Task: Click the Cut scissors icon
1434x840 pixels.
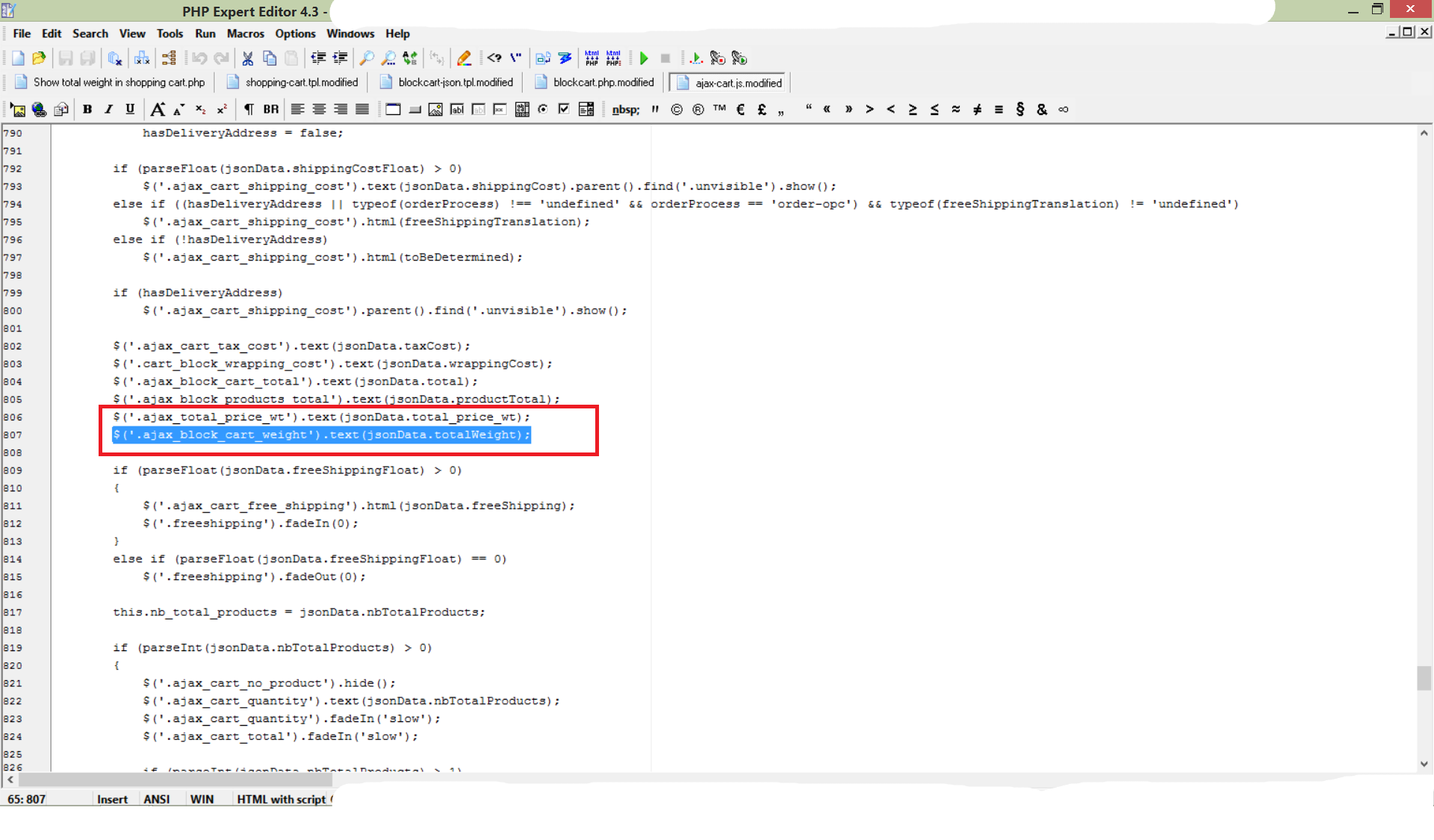Action: click(x=248, y=58)
